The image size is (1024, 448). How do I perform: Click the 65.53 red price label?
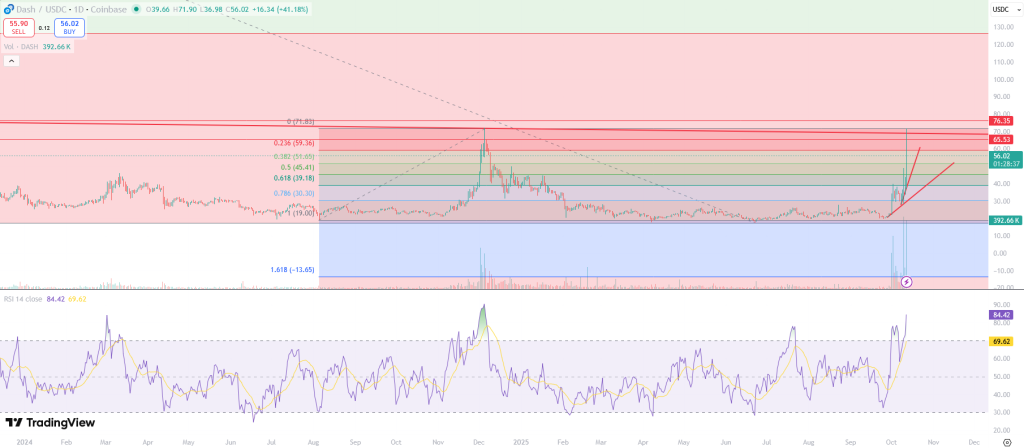pos(1001,139)
